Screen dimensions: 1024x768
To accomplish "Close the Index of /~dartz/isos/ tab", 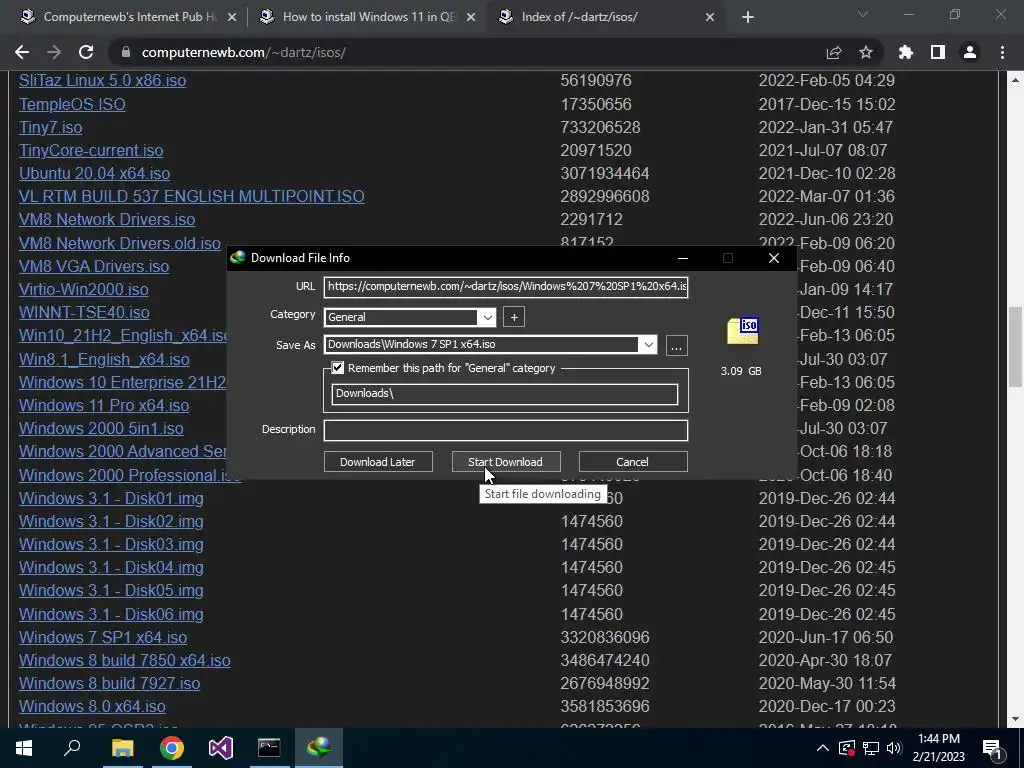I will tap(710, 17).
